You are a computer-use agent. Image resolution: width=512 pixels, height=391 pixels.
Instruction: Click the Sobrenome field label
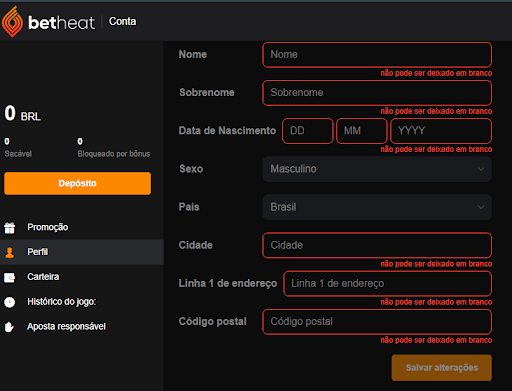point(207,92)
